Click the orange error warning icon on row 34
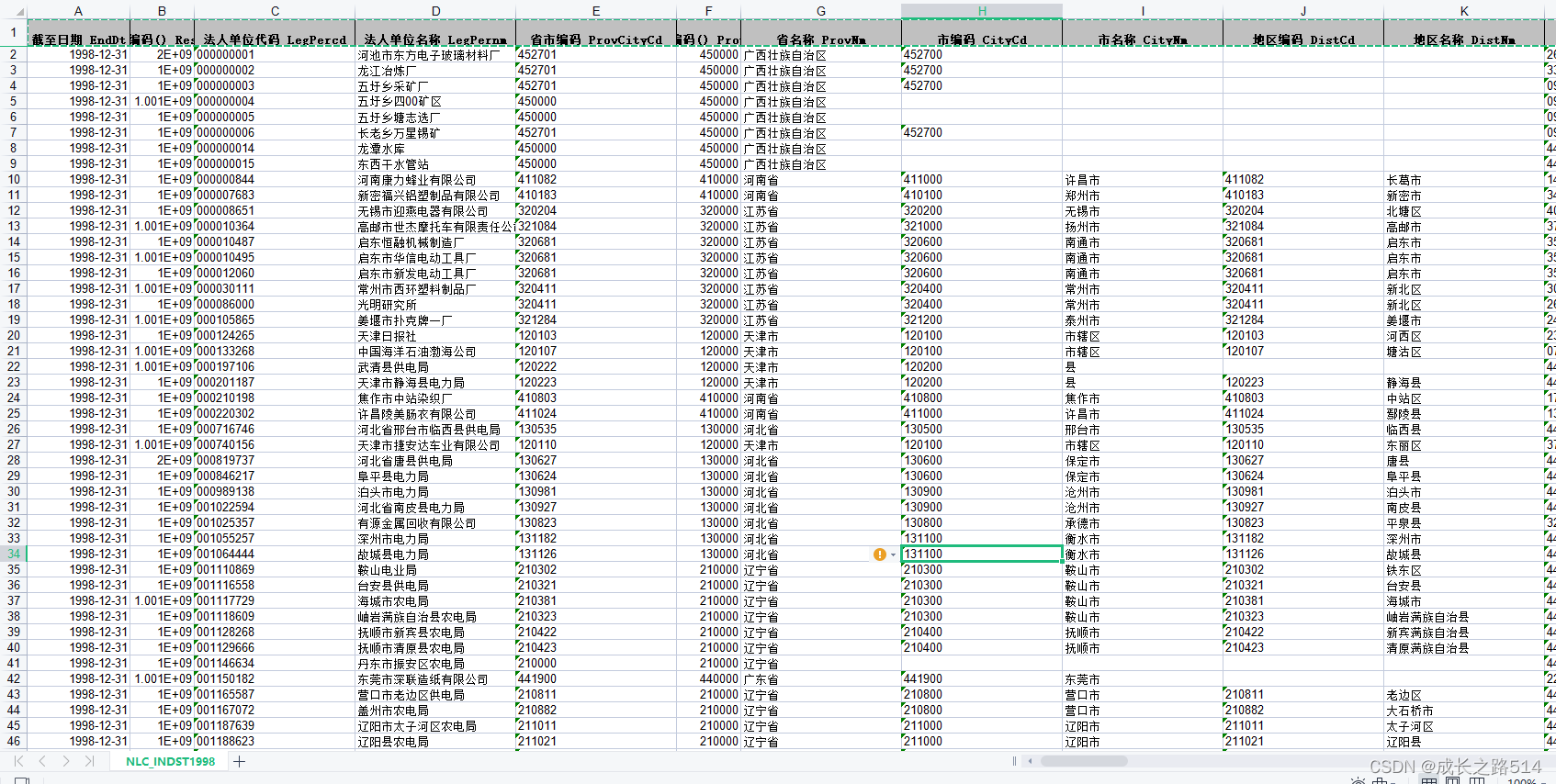The height and width of the screenshot is (784, 1556). coord(880,554)
